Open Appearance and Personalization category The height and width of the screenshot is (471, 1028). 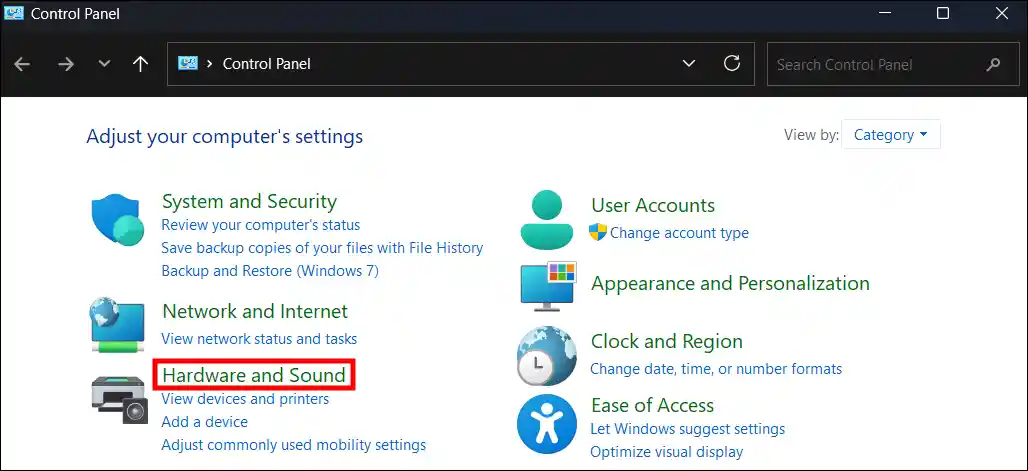[730, 283]
